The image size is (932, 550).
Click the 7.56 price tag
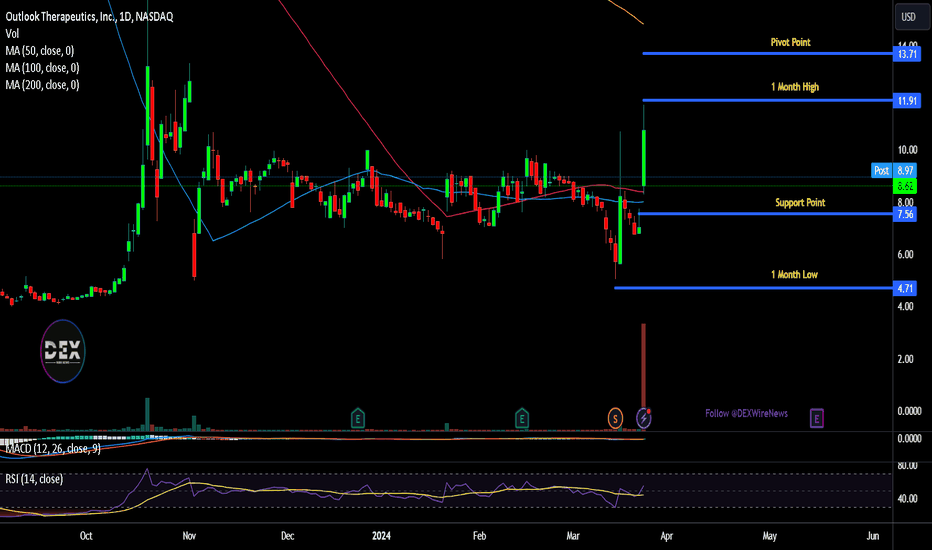[905, 214]
